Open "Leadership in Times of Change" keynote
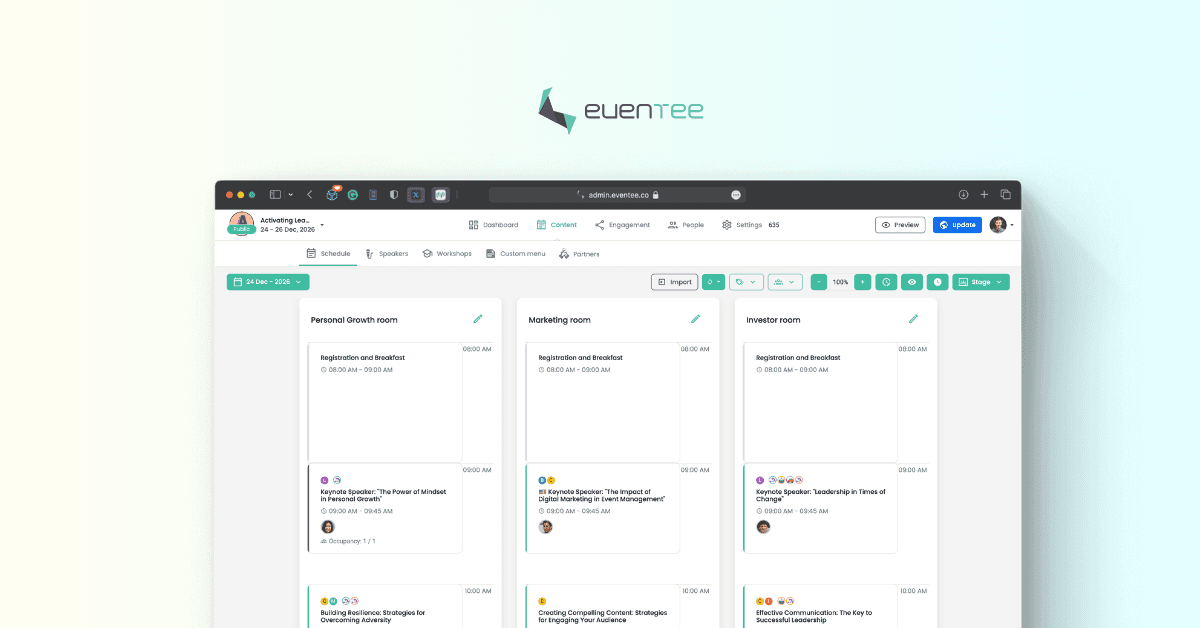 pos(820,508)
